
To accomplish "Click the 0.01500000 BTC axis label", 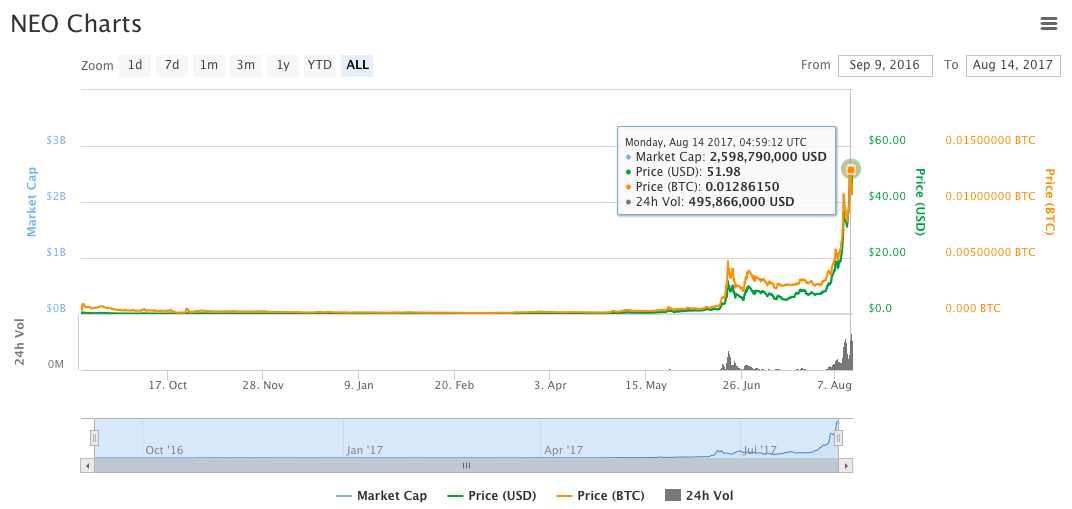I will coord(990,140).
